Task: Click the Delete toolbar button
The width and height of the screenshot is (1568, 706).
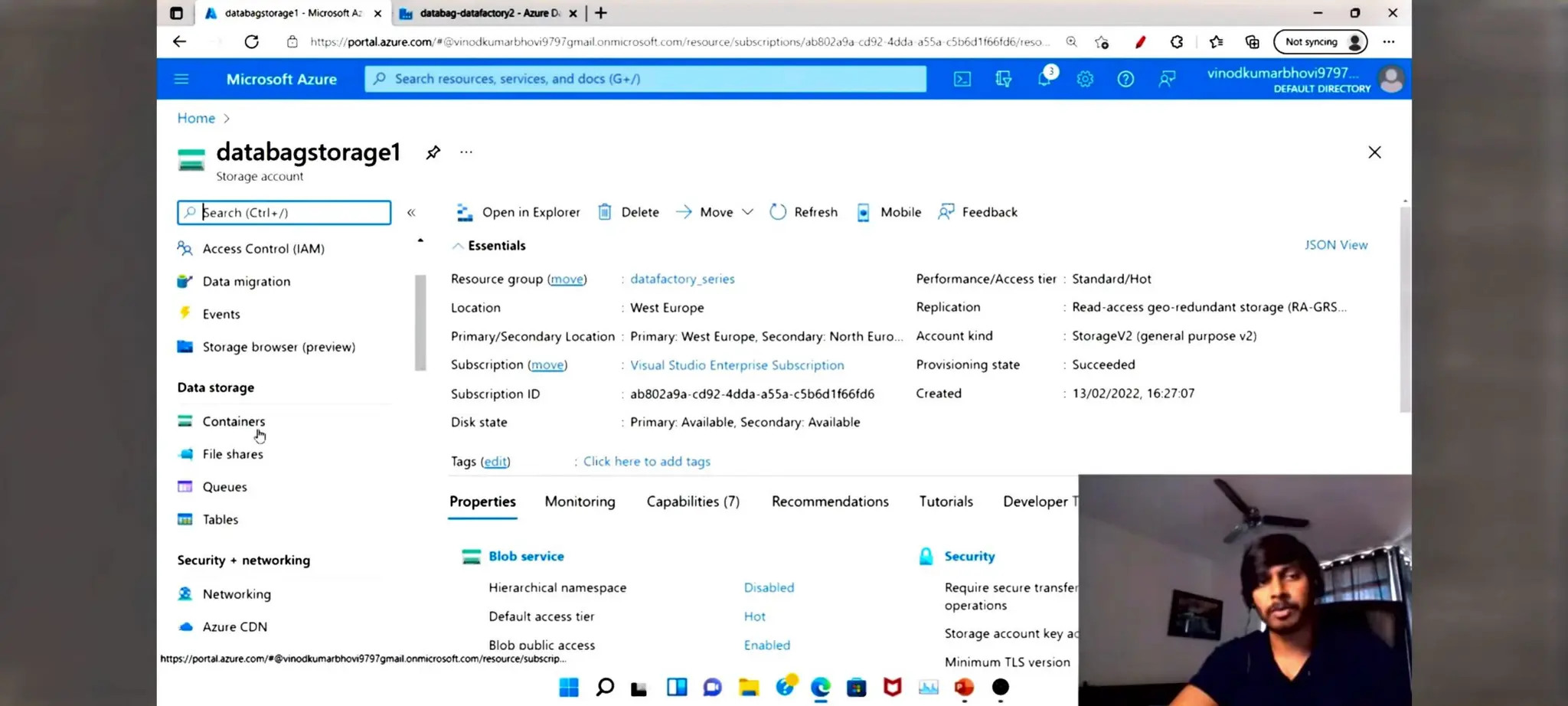Action: pos(629,212)
